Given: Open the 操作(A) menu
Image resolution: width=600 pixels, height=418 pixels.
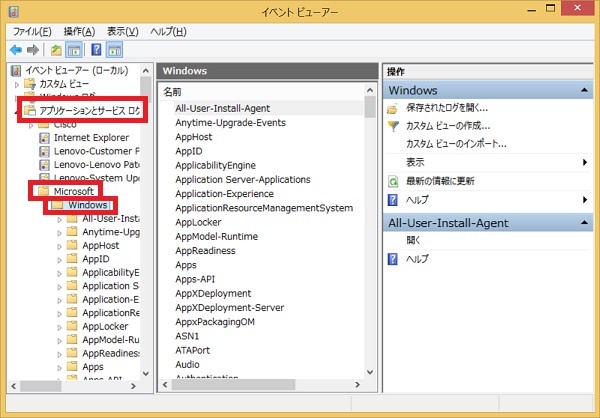Looking at the screenshot, I should click(x=79, y=31).
